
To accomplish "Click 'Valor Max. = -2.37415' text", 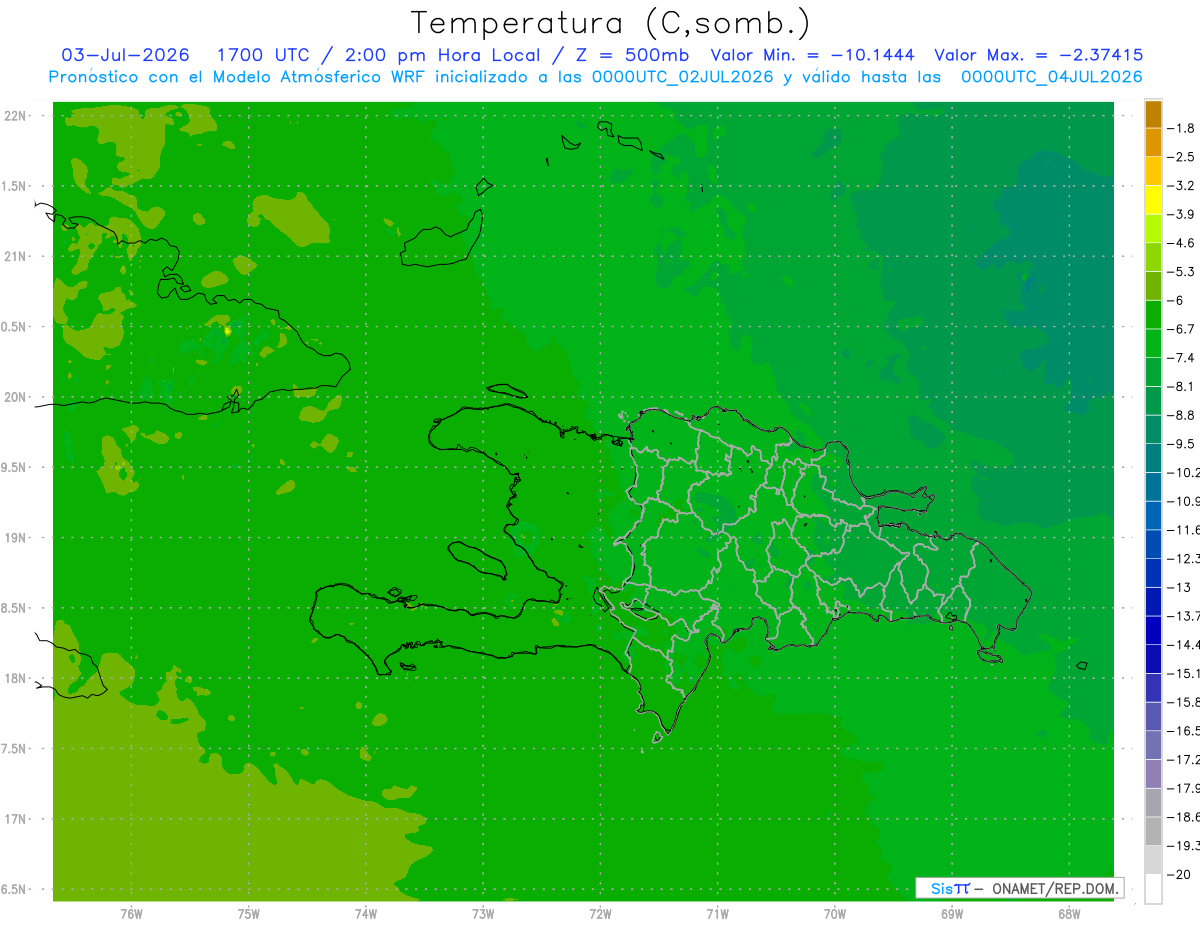I will (x=1038, y=55).
